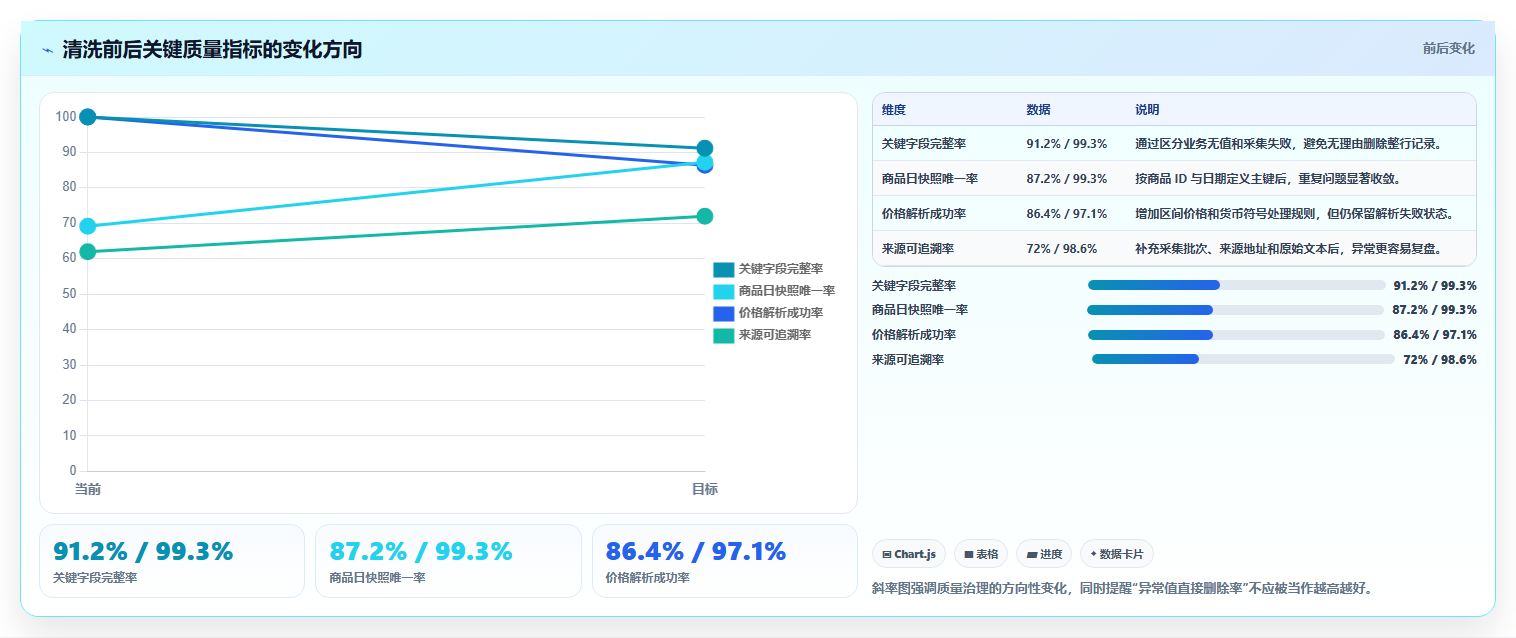Screen dimensions: 1516x638
Task: Click the y-axis tick labeled 0
Action: click(x=73, y=471)
